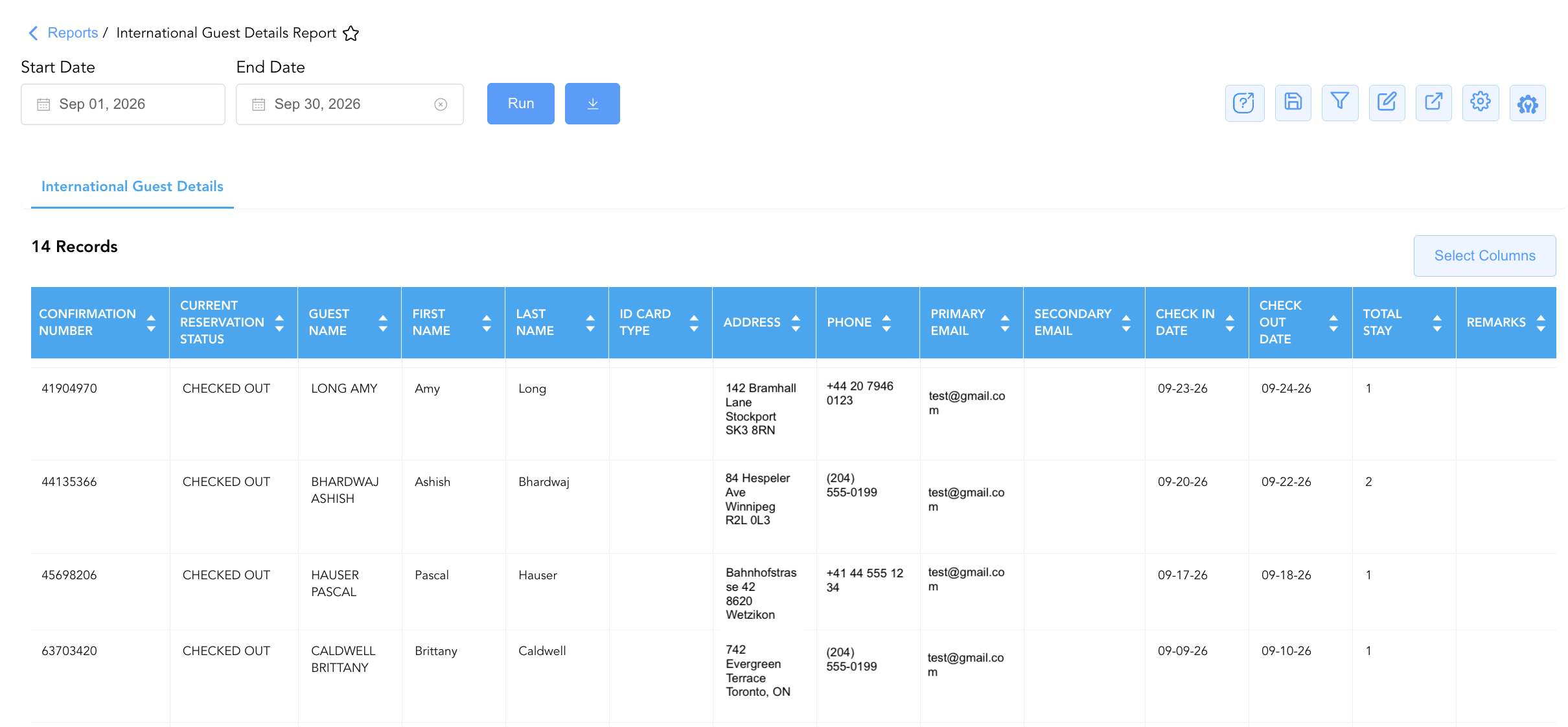Click the edit pencil icon
The width and height of the screenshot is (1568, 727).
click(1387, 103)
